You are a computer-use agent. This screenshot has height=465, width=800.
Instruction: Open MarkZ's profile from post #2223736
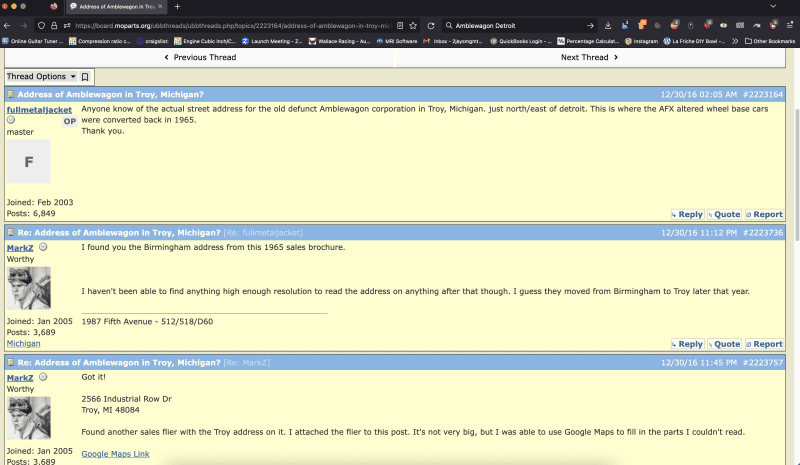tap(20, 248)
